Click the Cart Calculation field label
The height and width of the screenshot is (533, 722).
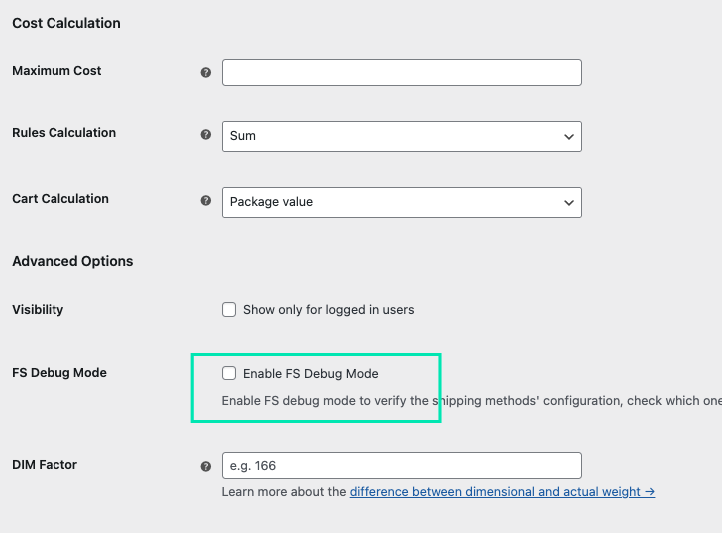click(x=60, y=199)
